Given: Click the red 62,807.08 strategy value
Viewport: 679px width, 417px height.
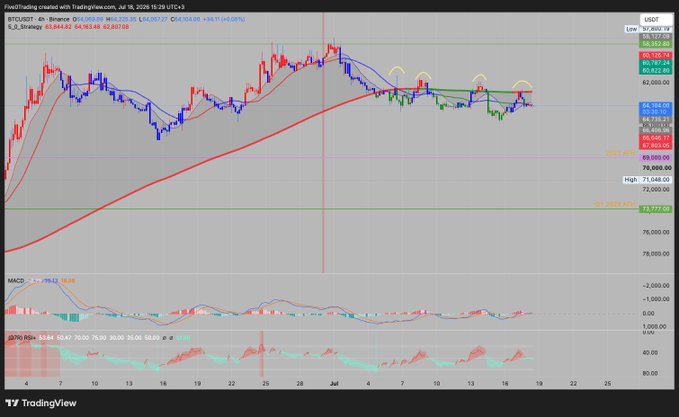Looking at the screenshot, I should click(x=116, y=27).
